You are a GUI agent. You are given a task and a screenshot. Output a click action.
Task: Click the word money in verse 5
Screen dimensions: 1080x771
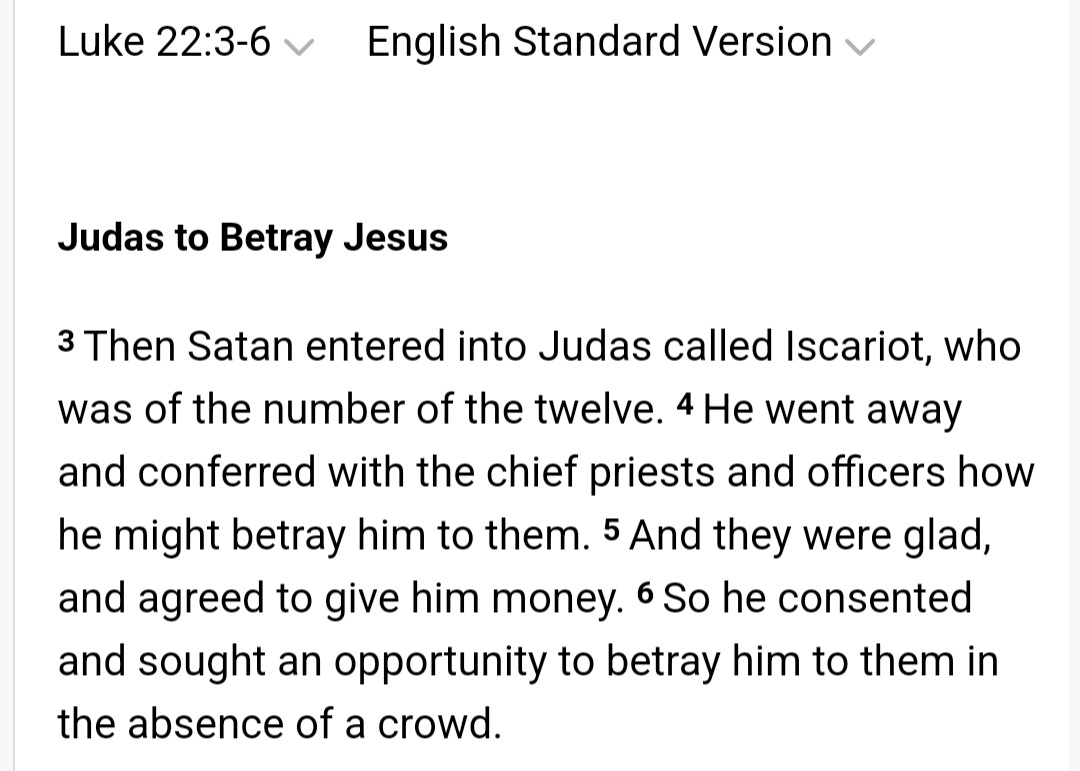(x=557, y=599)
